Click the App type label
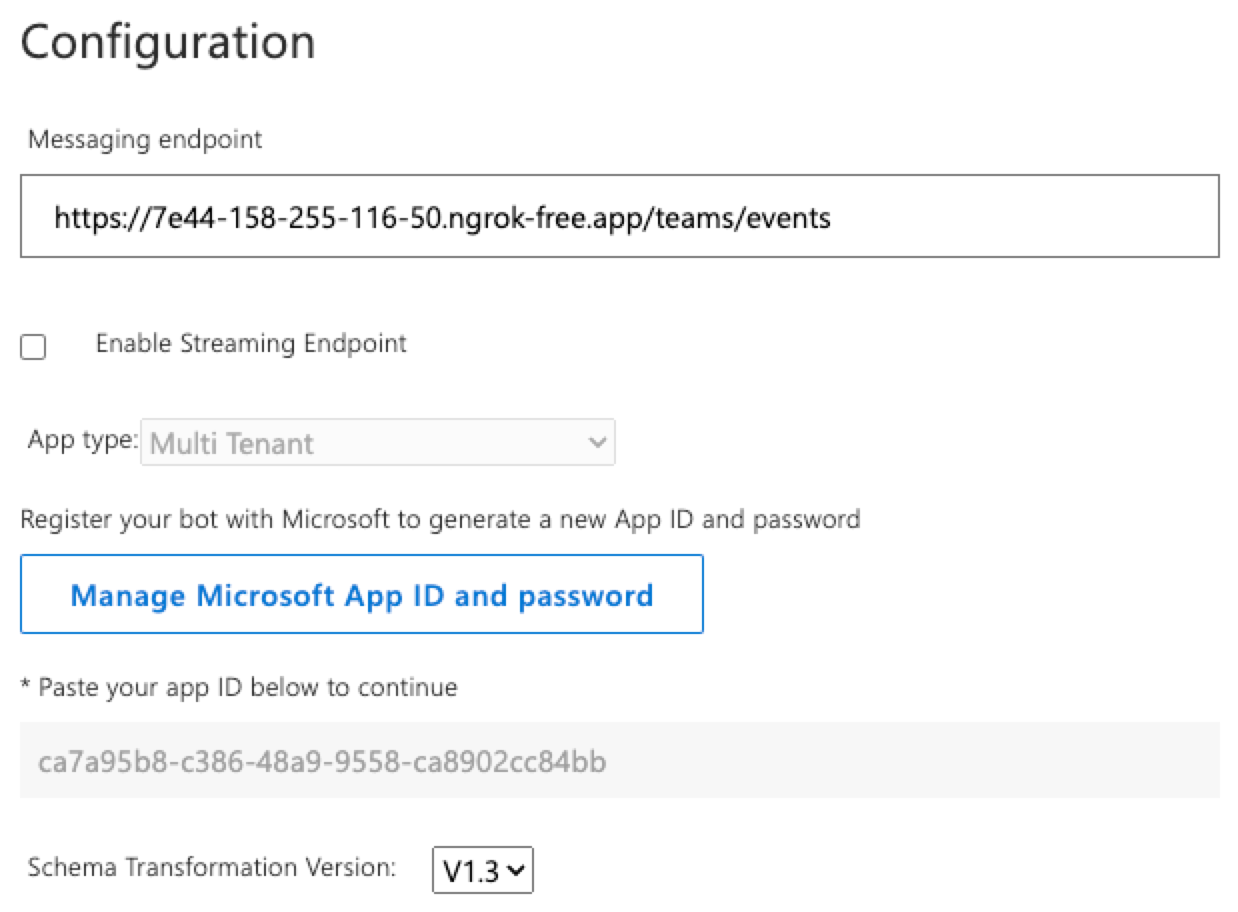Image resolution: width=1238 pixels, height=912 pixels. point(83,440)
